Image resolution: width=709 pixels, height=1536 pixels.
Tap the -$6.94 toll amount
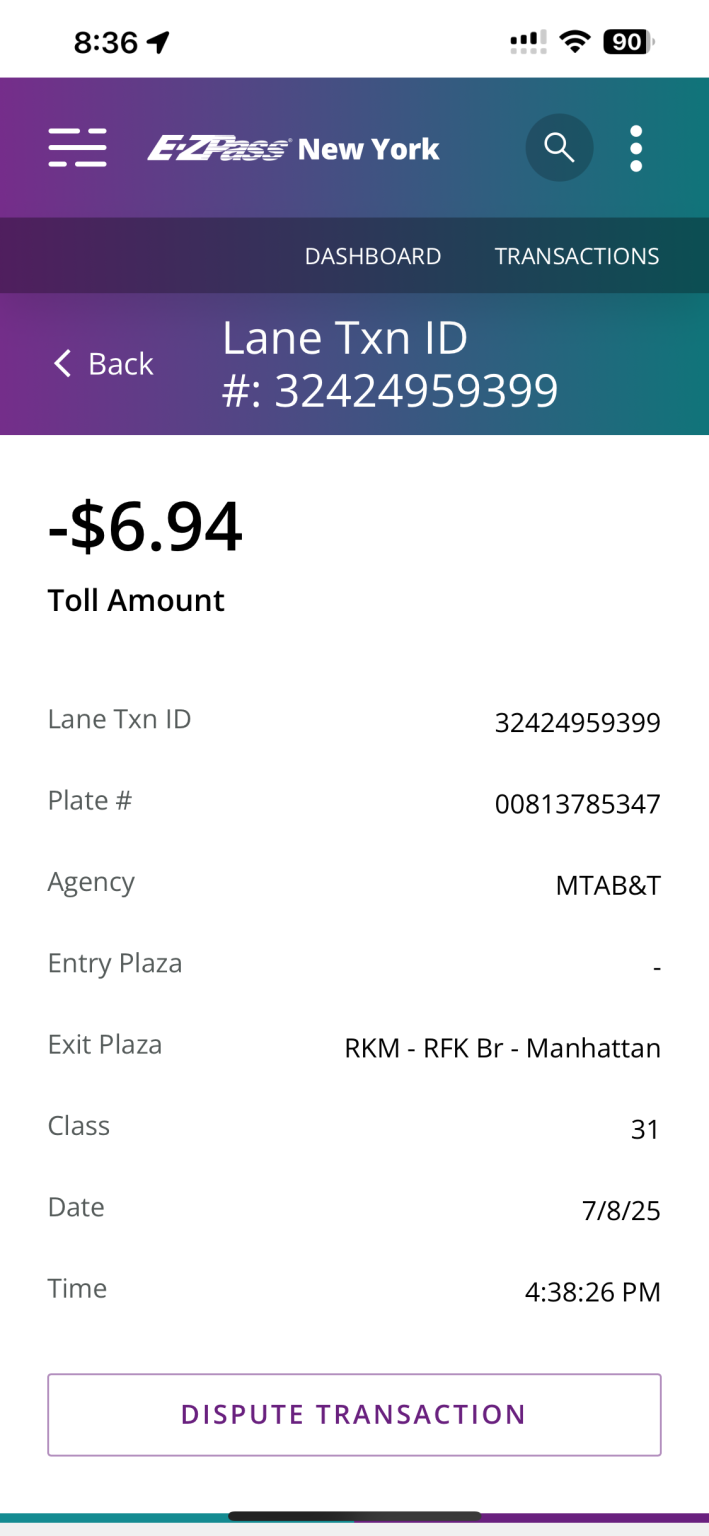(x=145, y=527)
